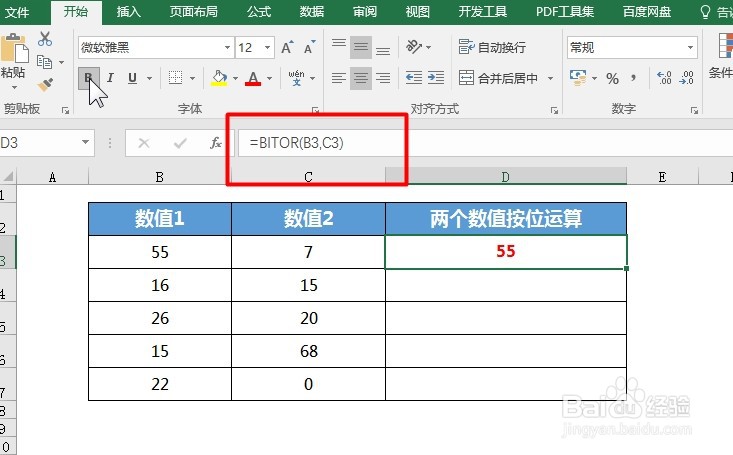Decrease font size with the small A
This screenshot has height=455, width=733.
click(x=309, y=47)
